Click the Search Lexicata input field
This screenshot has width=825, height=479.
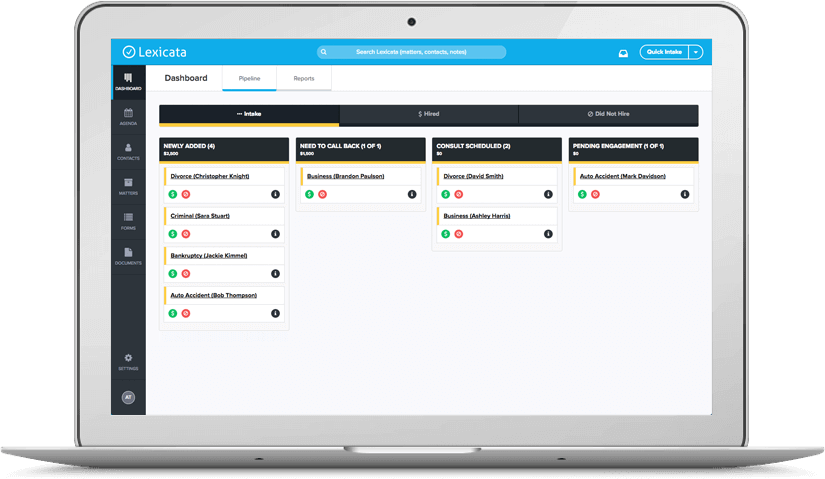(x=411, y=52)
